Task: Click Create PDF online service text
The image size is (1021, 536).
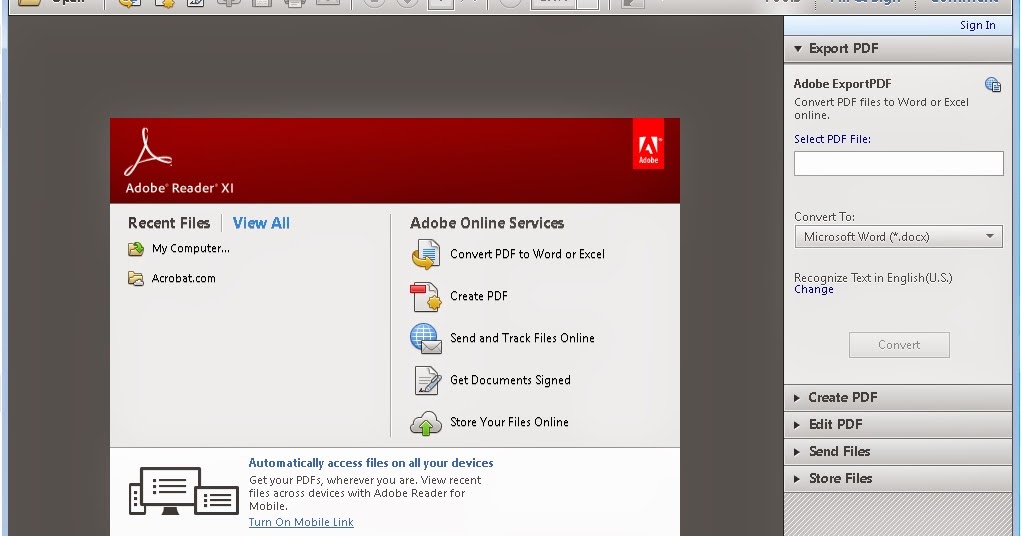Action: tap(479, 296)
